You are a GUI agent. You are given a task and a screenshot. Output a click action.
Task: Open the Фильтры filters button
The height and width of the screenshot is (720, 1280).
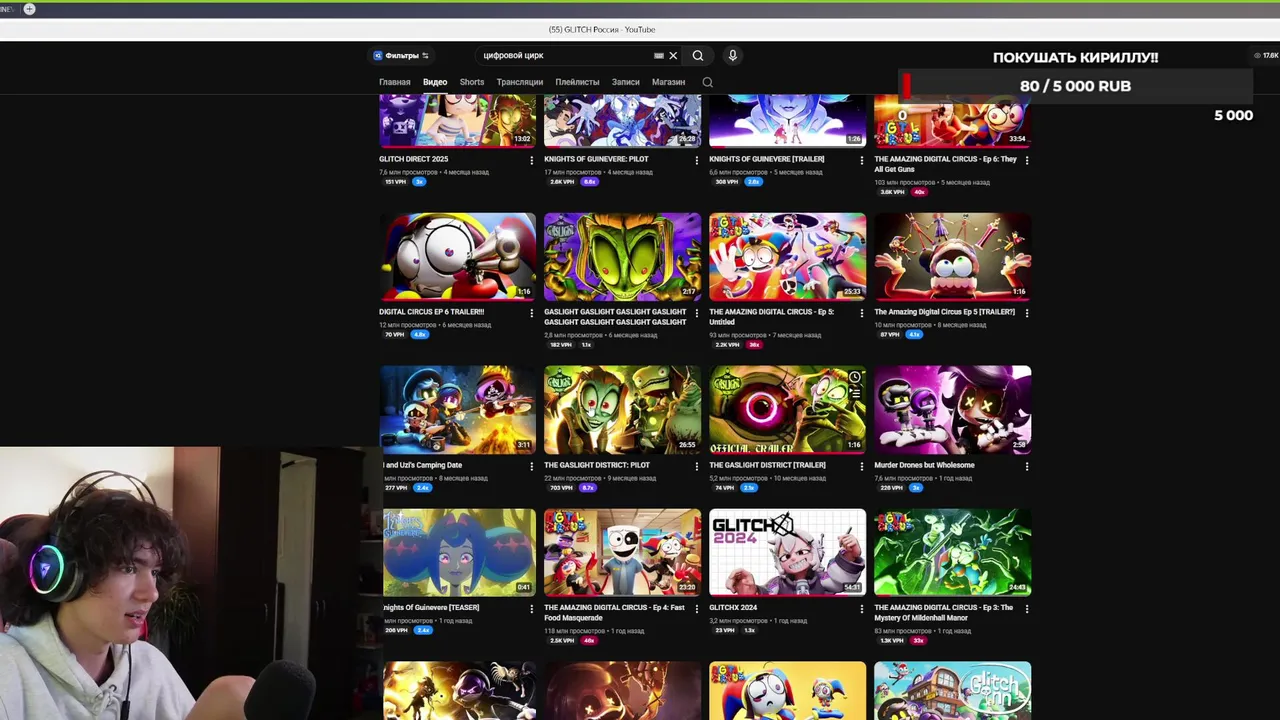tap(401, 56)
